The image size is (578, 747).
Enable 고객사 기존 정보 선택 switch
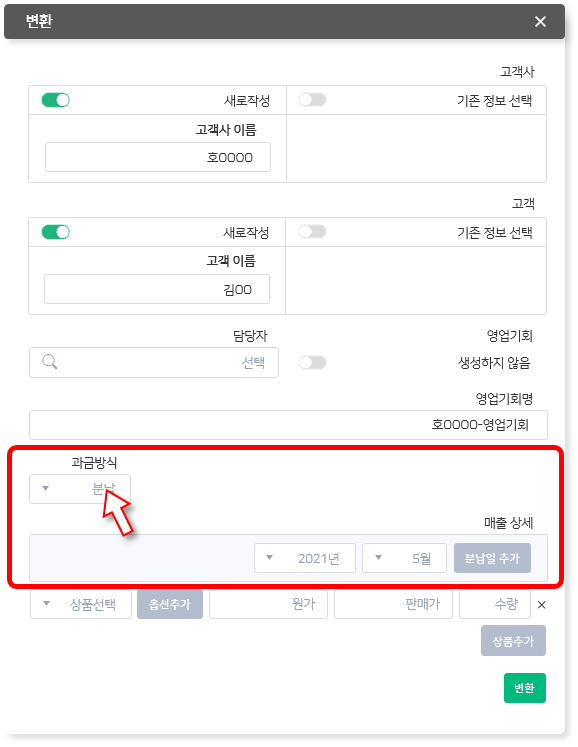[x=312, y=100]
